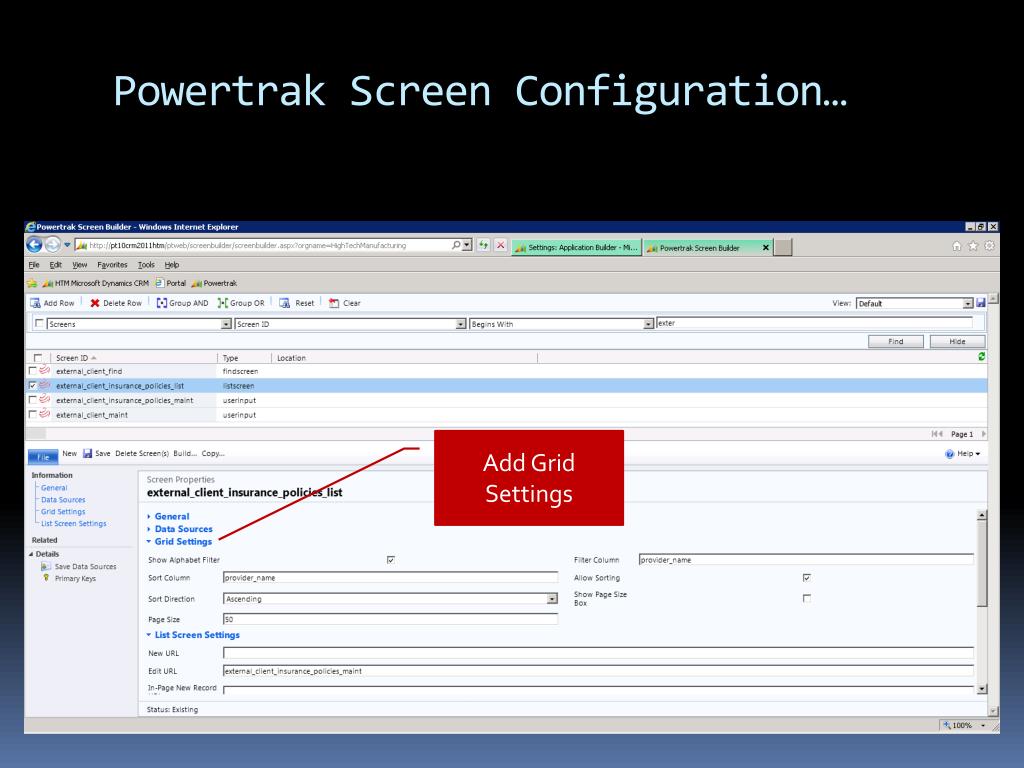Click the Edit URL input field

(598, 671)
